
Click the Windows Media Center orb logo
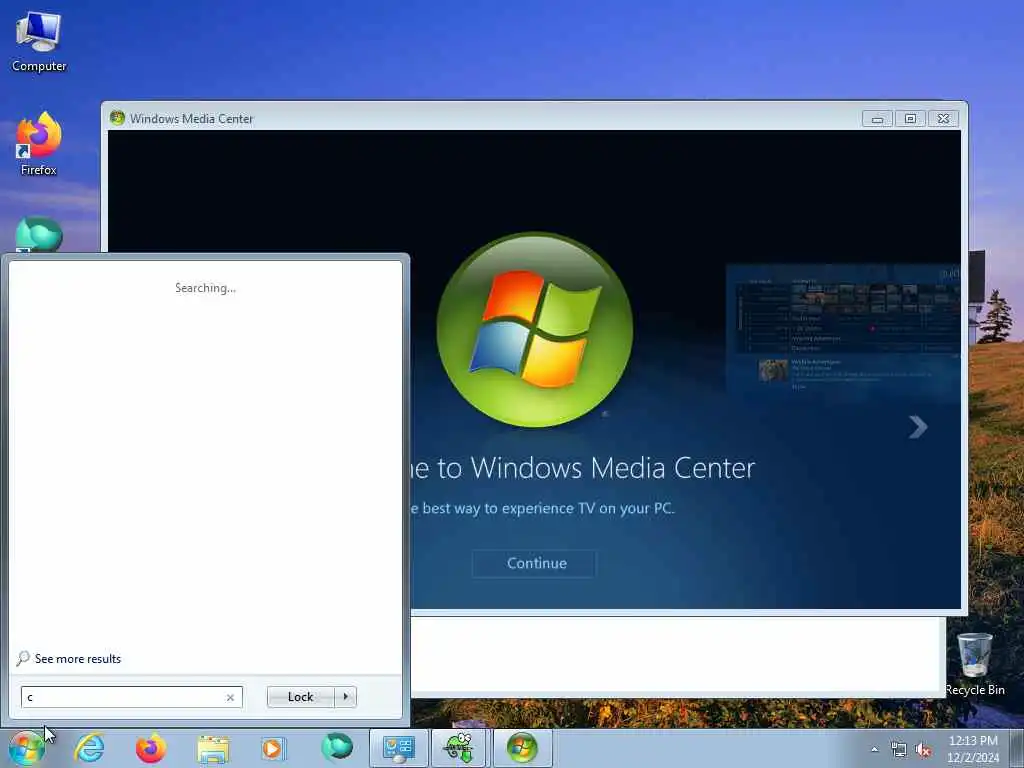pos(535,330)
